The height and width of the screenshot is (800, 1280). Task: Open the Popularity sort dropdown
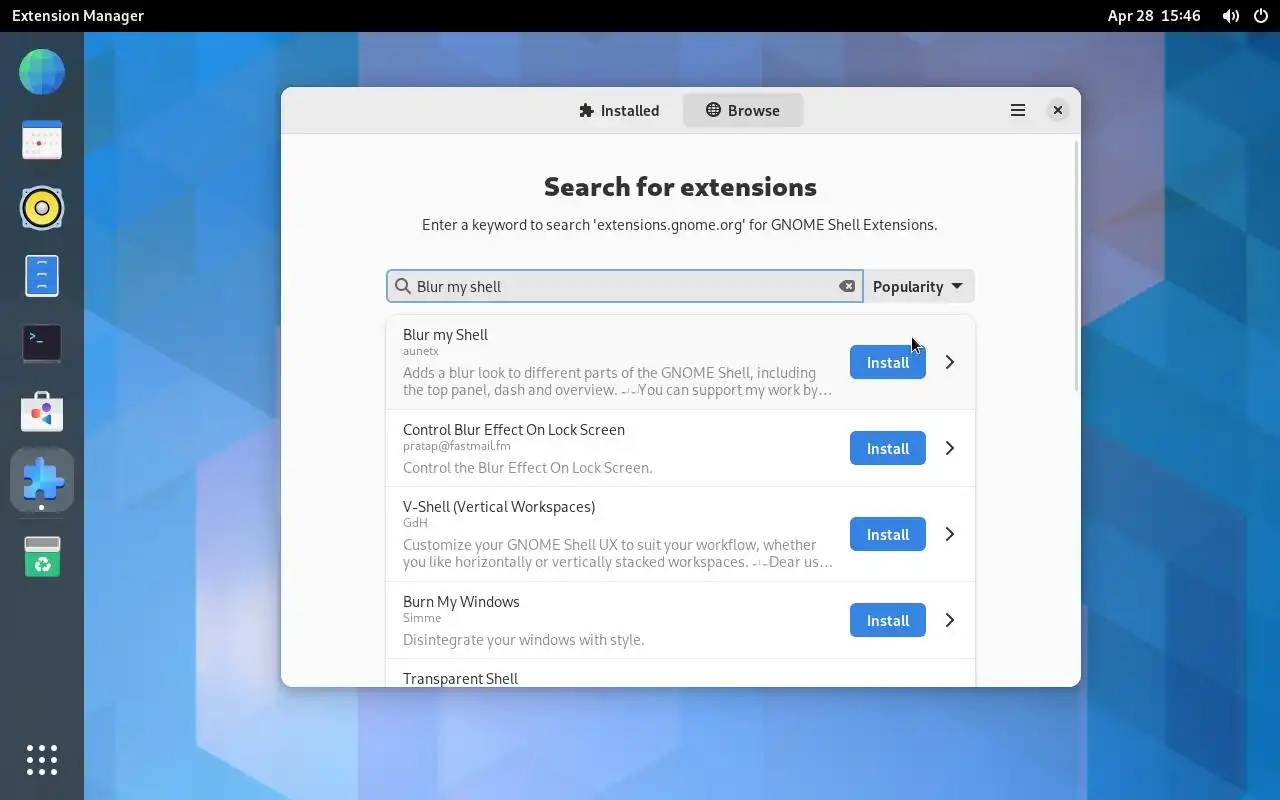(918, 286)
